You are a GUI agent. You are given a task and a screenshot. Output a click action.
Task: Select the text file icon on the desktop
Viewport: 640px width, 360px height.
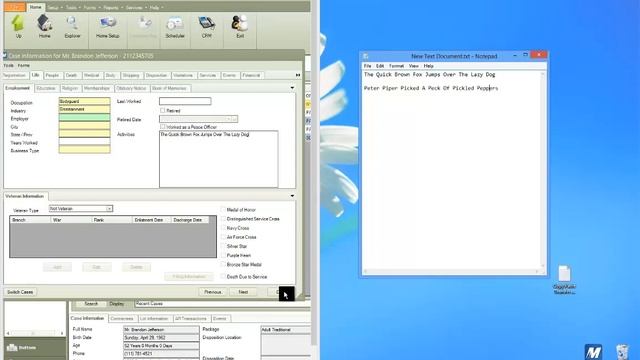[564, 274]
